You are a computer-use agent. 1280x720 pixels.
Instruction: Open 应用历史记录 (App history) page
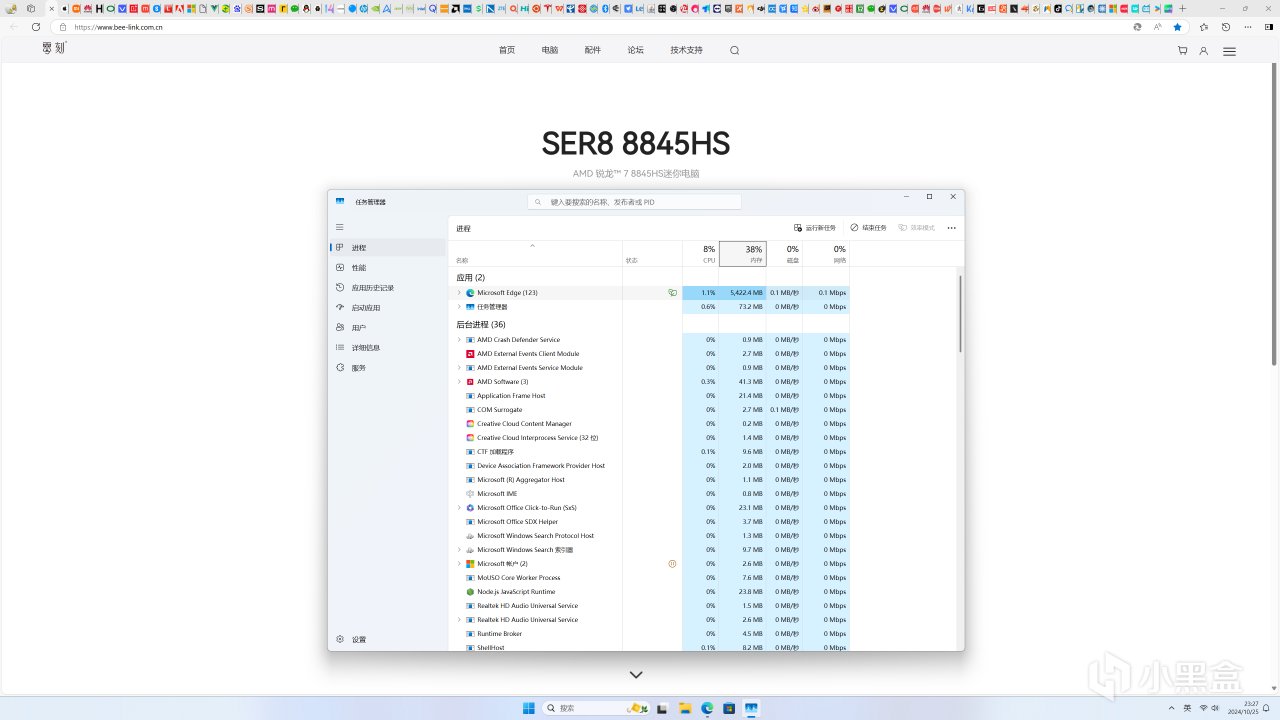point(388,288)
